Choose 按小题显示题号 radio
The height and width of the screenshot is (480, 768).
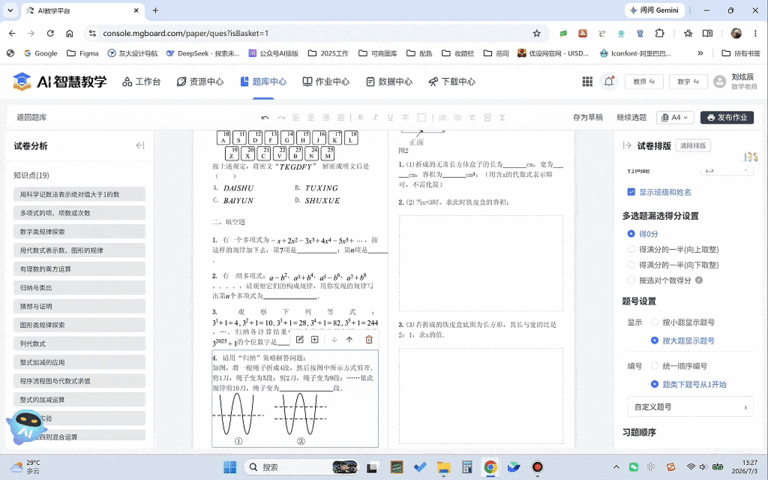pyautogui.click(x=654, y=322)
